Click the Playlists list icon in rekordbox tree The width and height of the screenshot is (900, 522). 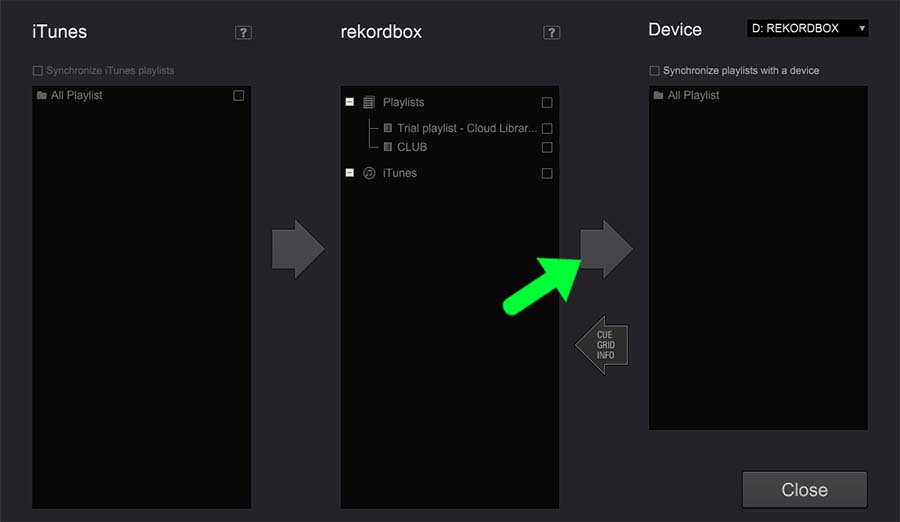[x=369, y=102]
